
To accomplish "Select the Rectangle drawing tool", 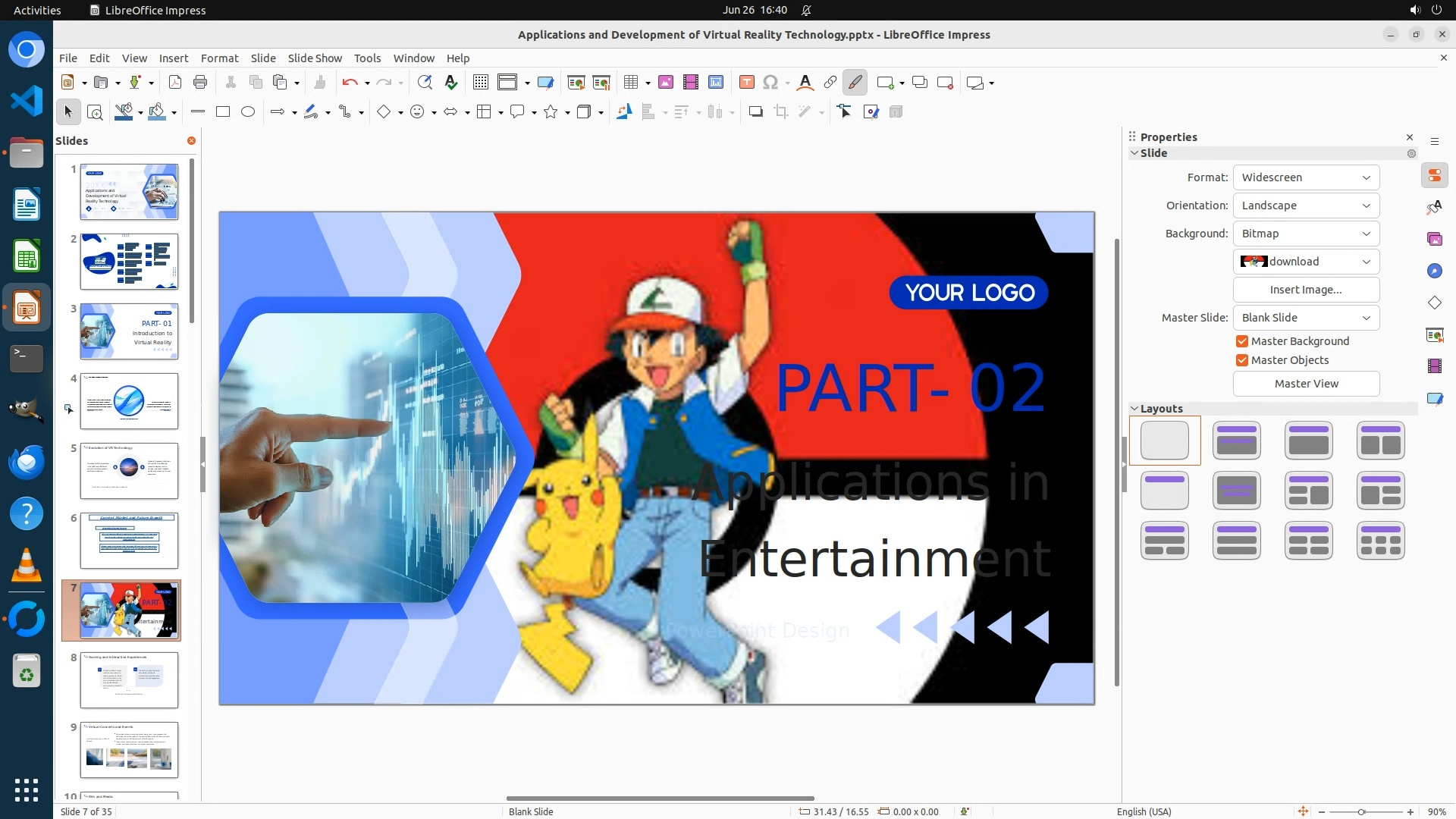I will click(x=223, y=112).
